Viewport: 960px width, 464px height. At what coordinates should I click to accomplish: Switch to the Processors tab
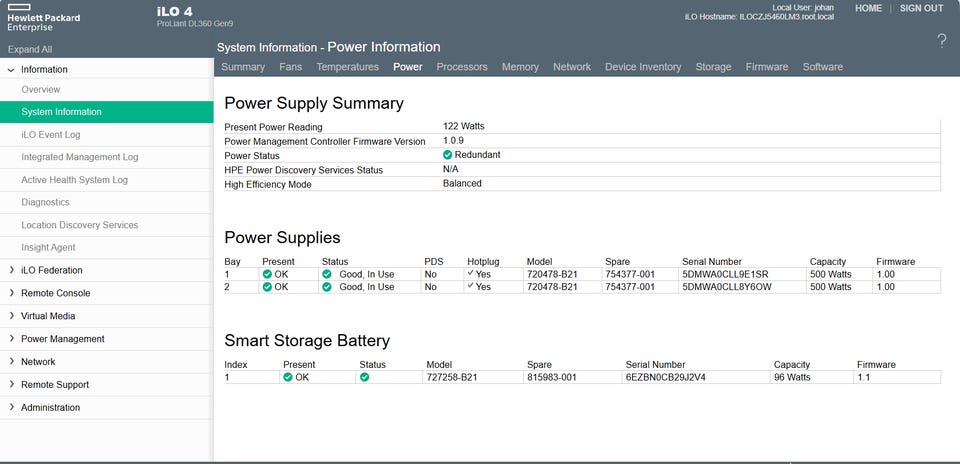click(x=462, y=67)
